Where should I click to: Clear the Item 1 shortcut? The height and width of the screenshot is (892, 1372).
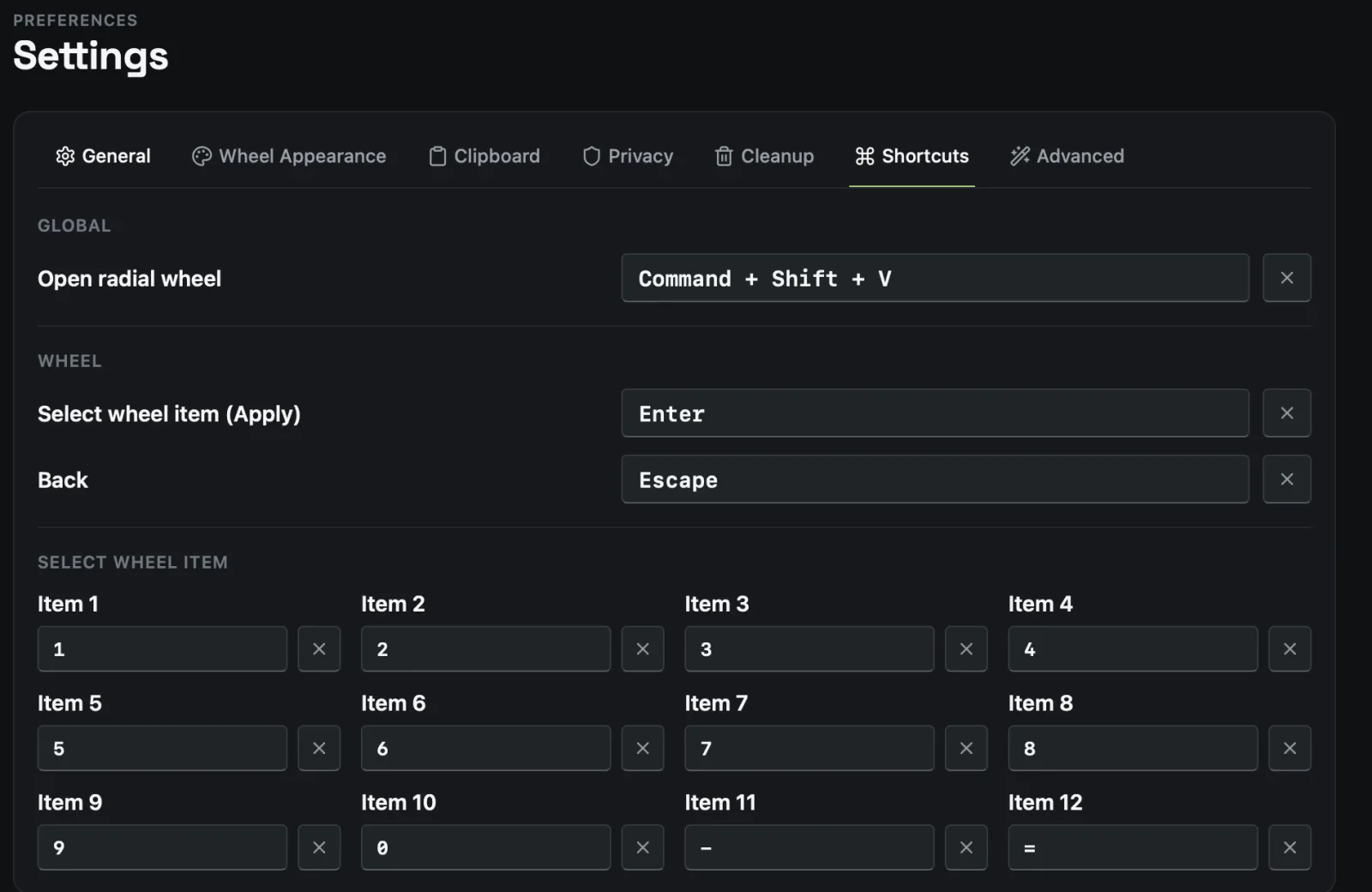click(319, 649)
